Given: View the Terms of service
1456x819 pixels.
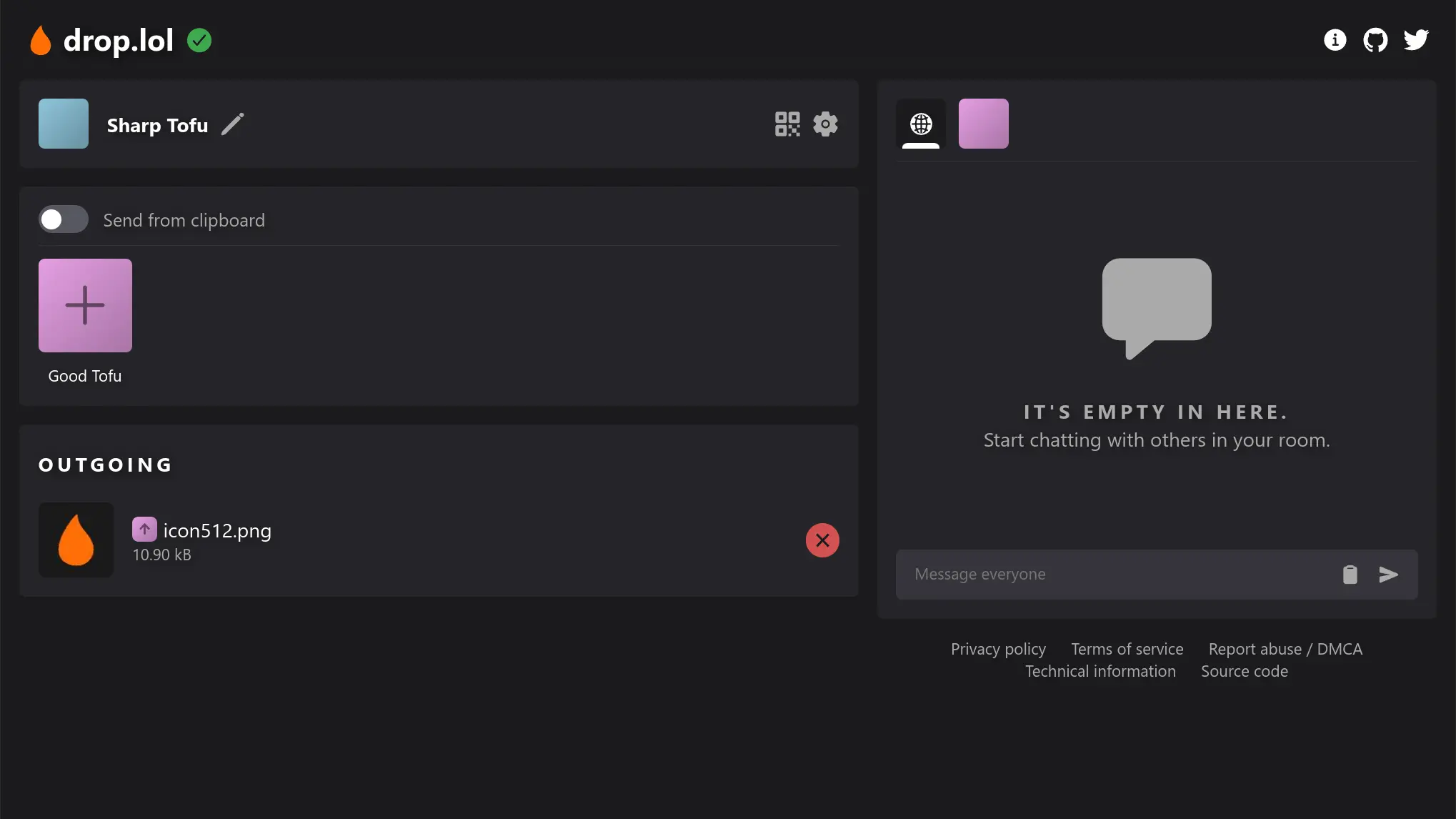Looking at the screenshot, I should coord(1127,648).
